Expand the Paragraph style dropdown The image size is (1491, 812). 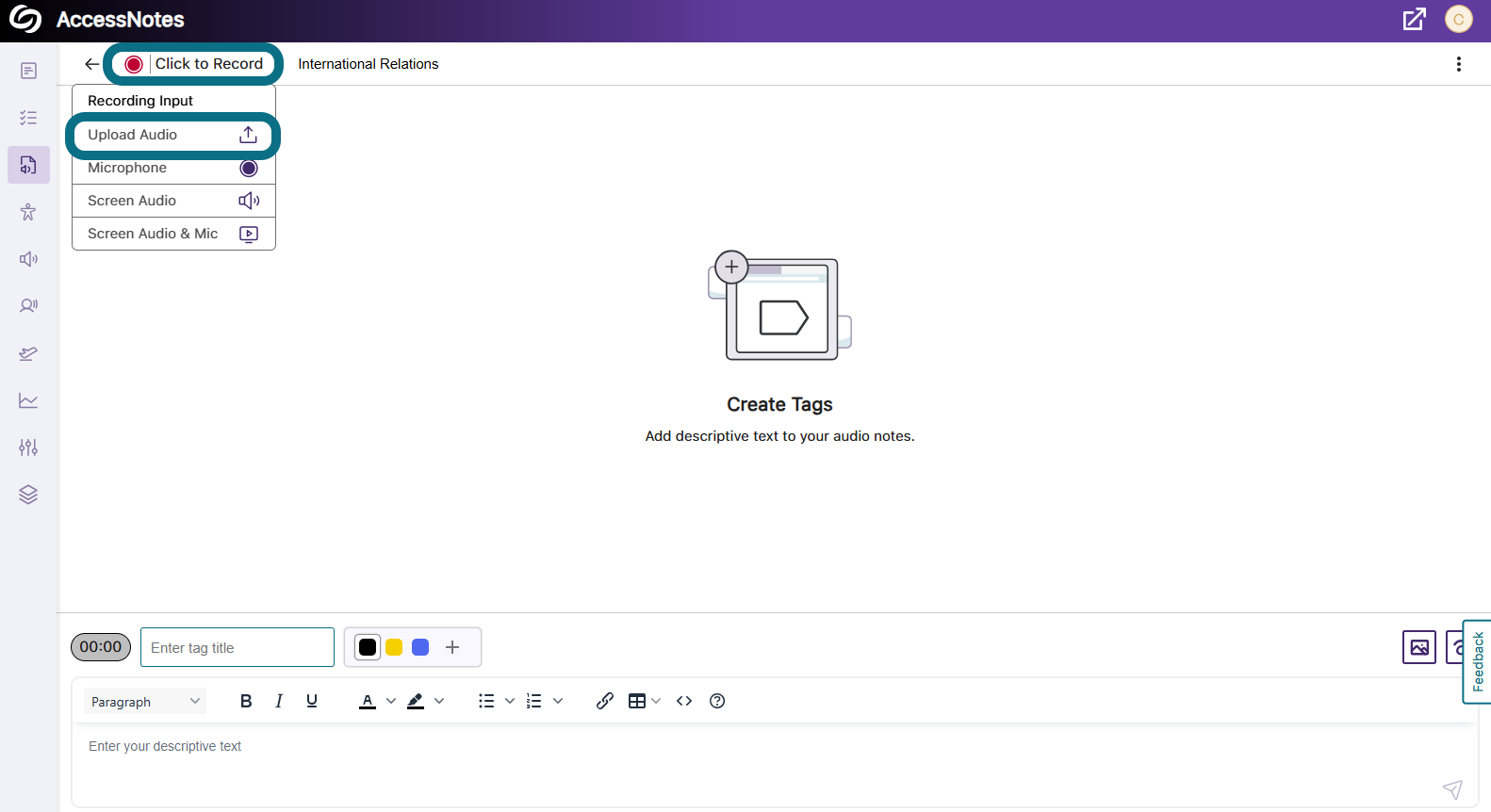pyautogui.click(x=145, y=701)
